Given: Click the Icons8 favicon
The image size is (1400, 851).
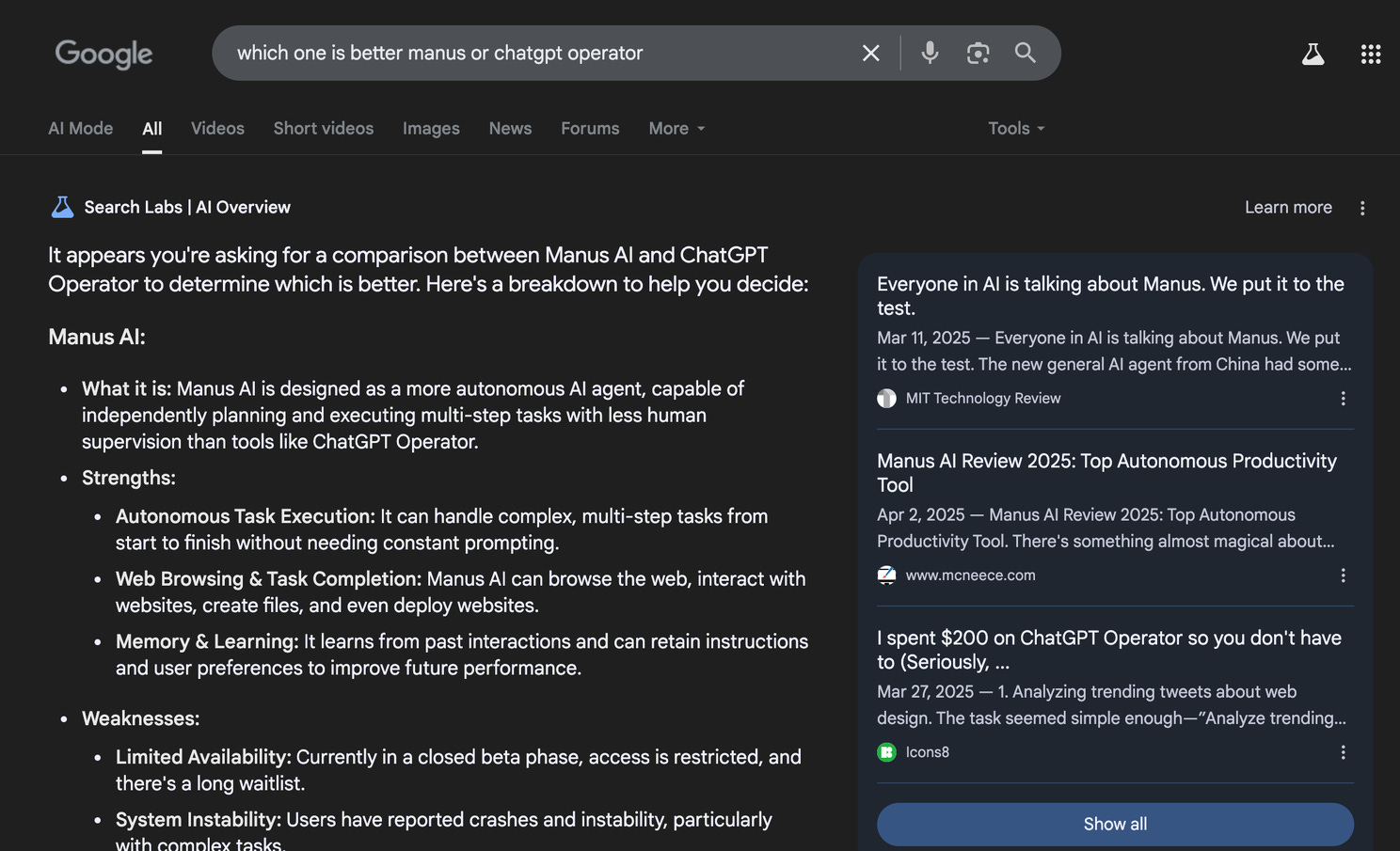Looking at the screenshot, I should (886, 752).
